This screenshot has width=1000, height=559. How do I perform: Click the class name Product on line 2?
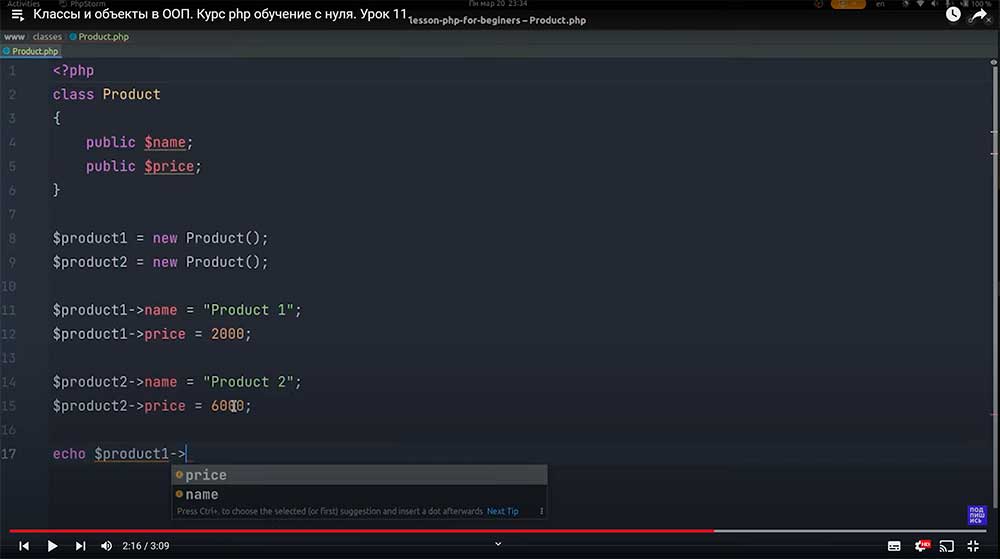[x=131, y=94]
